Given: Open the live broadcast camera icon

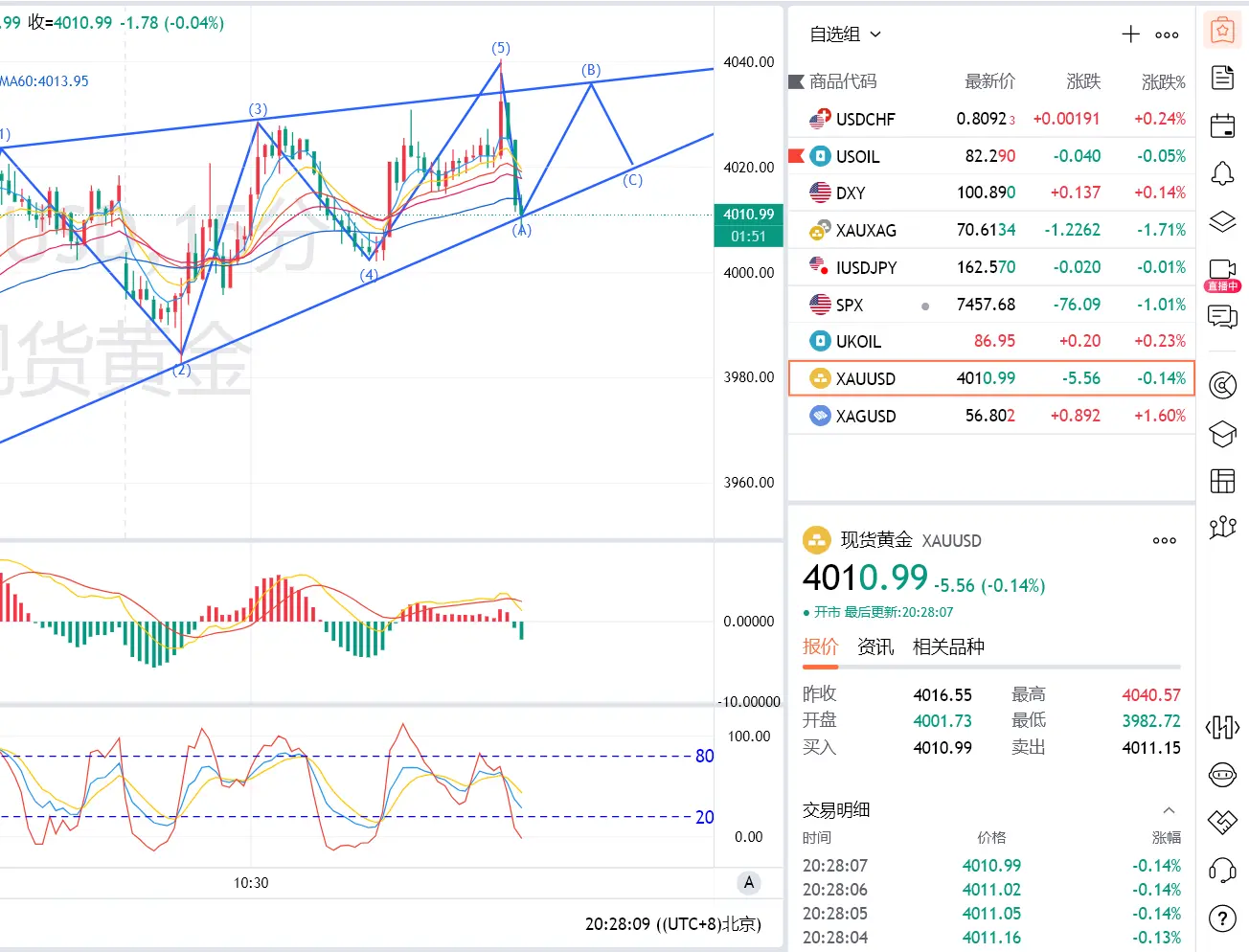Looking at the screenshot, I should click(1222, 269).
